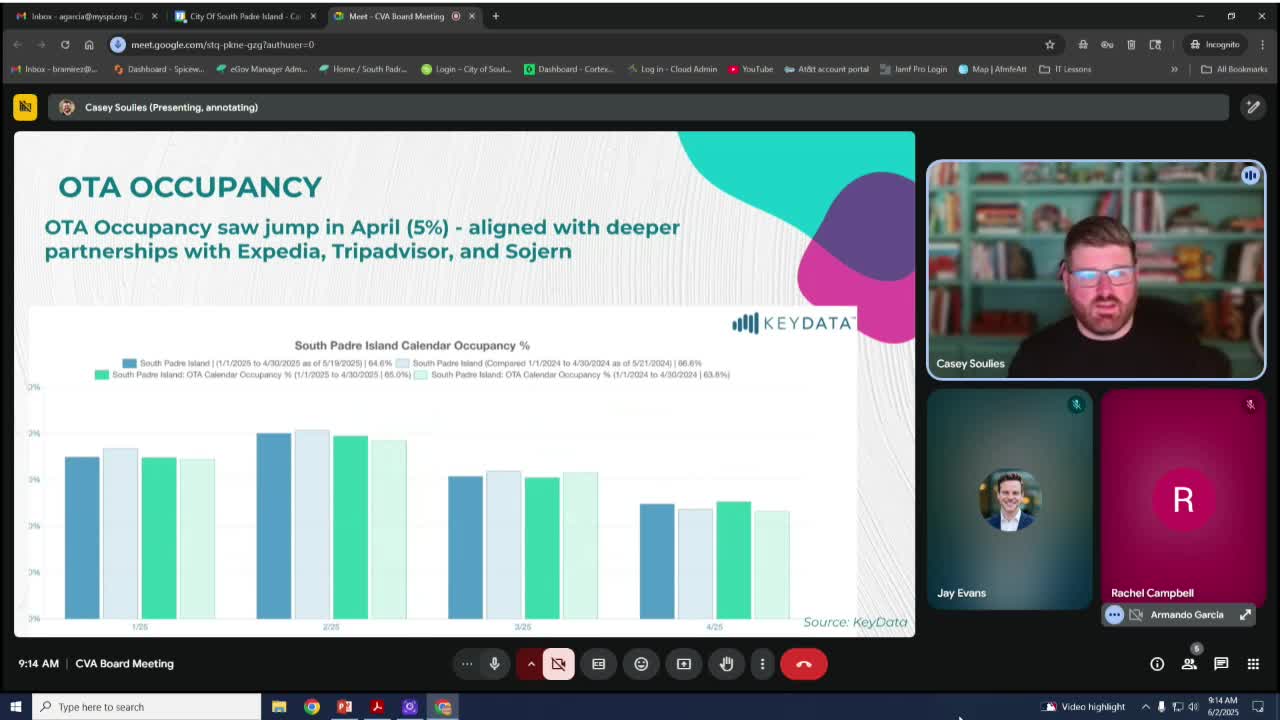
Task: Open Jamf Pro Login bookmark
Action: click(x=913, y=69)
